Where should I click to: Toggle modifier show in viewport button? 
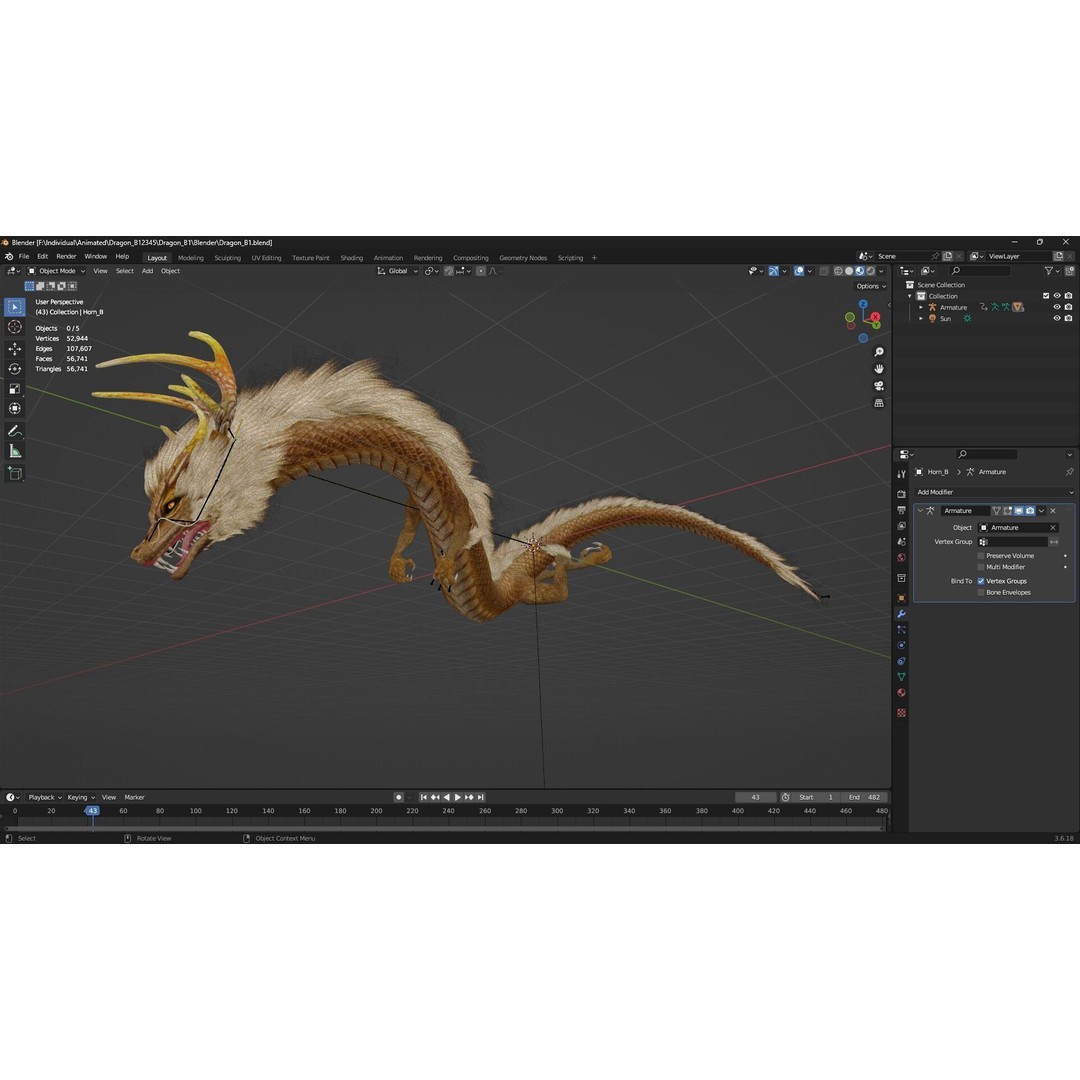tap(1019, 510)
